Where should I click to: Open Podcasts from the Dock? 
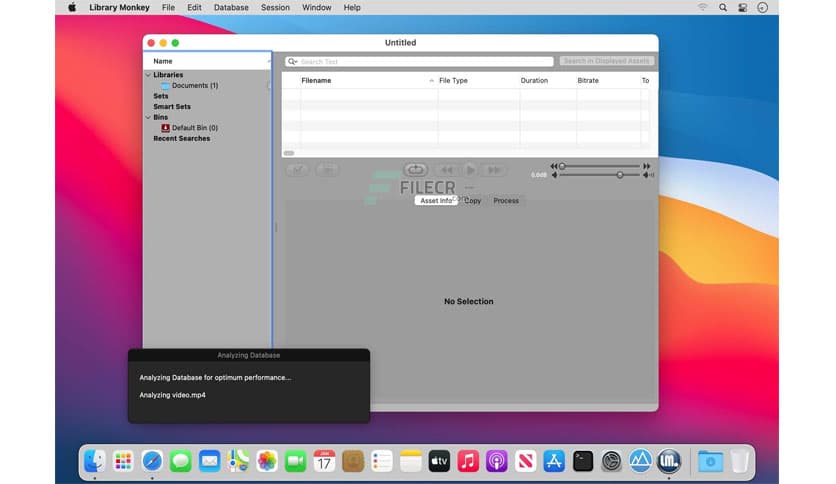coord(497,461)
